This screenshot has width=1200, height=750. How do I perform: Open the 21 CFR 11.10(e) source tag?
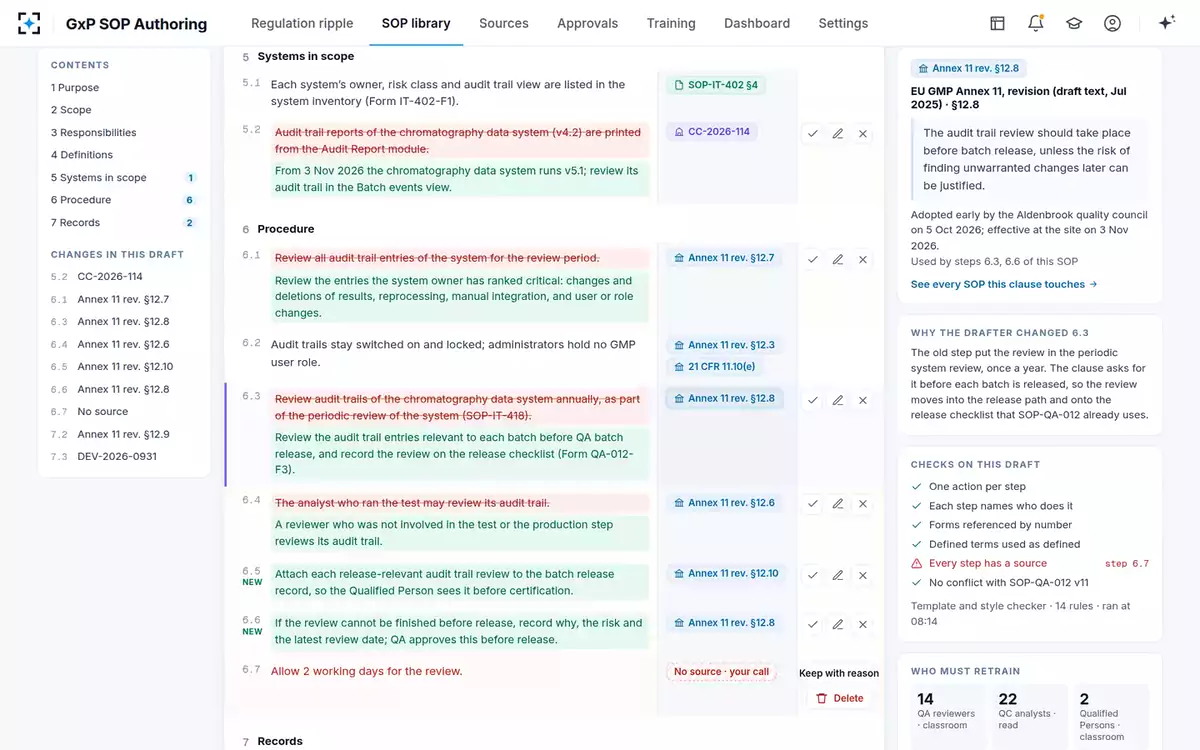[x=715, y=367]
